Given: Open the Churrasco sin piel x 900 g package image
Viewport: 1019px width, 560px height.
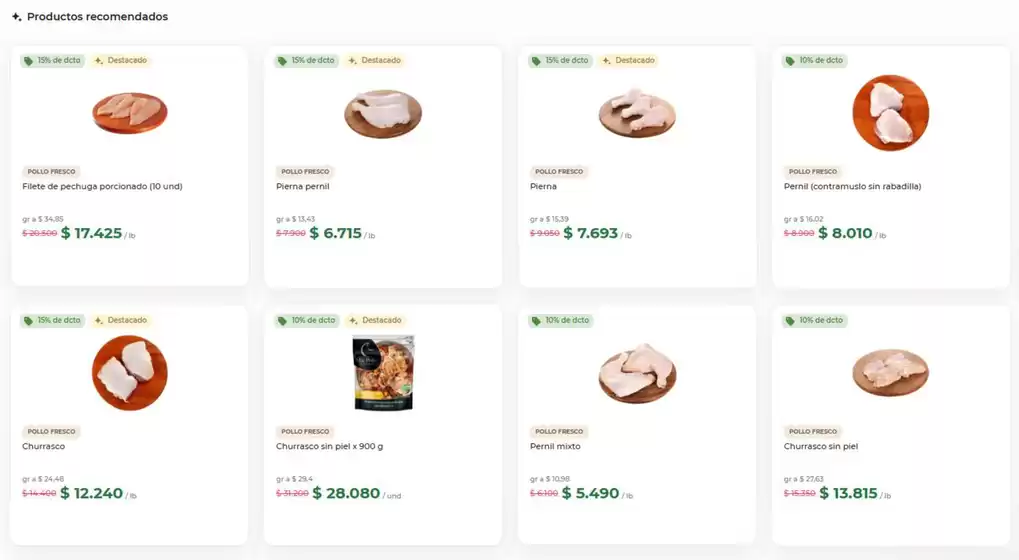Looking at the screenshot, I should pyautogui.click(x=383, y=373).
